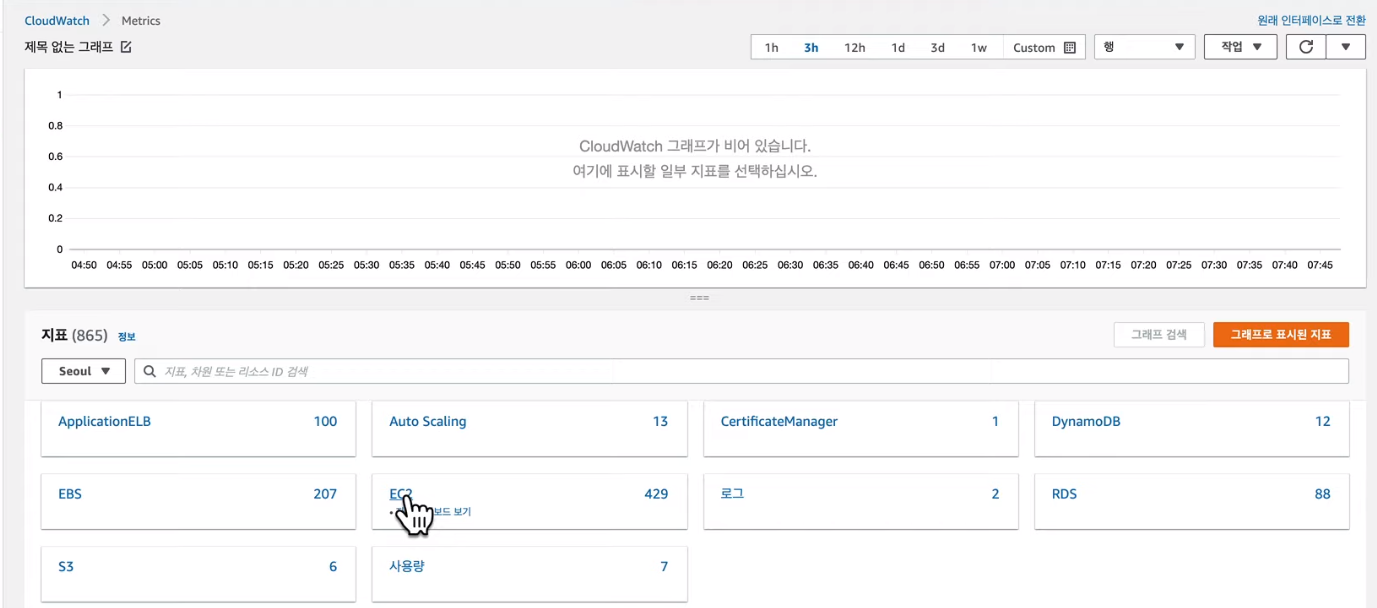Focus the metrics search field
The height and width of the screenshot is (608, 1377).
[x=741, y=371]
